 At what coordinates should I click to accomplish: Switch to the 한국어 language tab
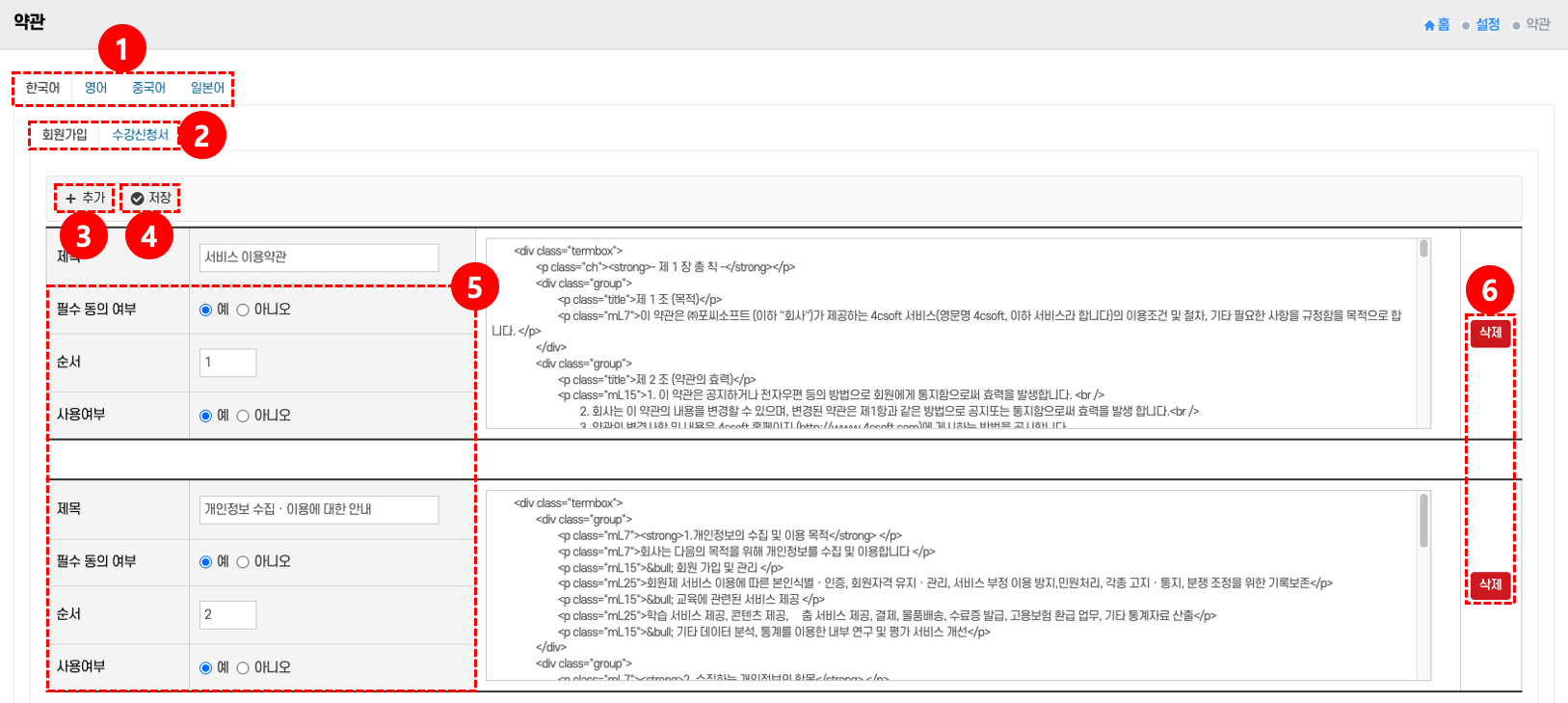pyautogui.click(x=42, y=88)
